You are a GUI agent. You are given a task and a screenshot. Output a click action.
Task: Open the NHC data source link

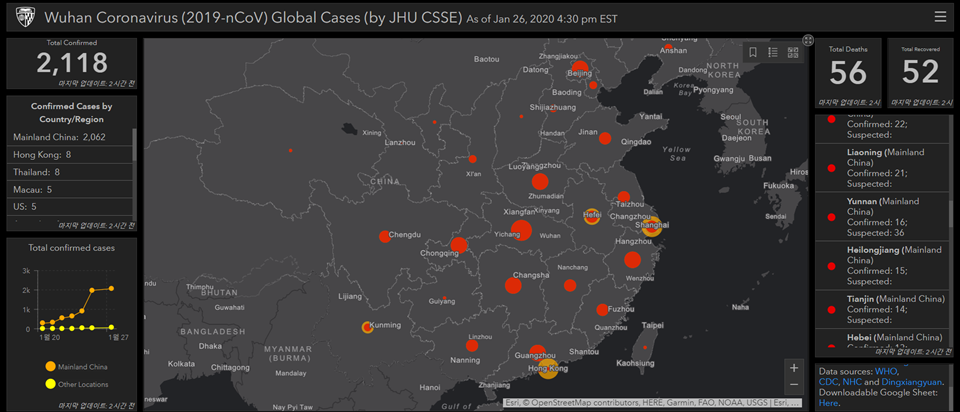coord(852,382)
